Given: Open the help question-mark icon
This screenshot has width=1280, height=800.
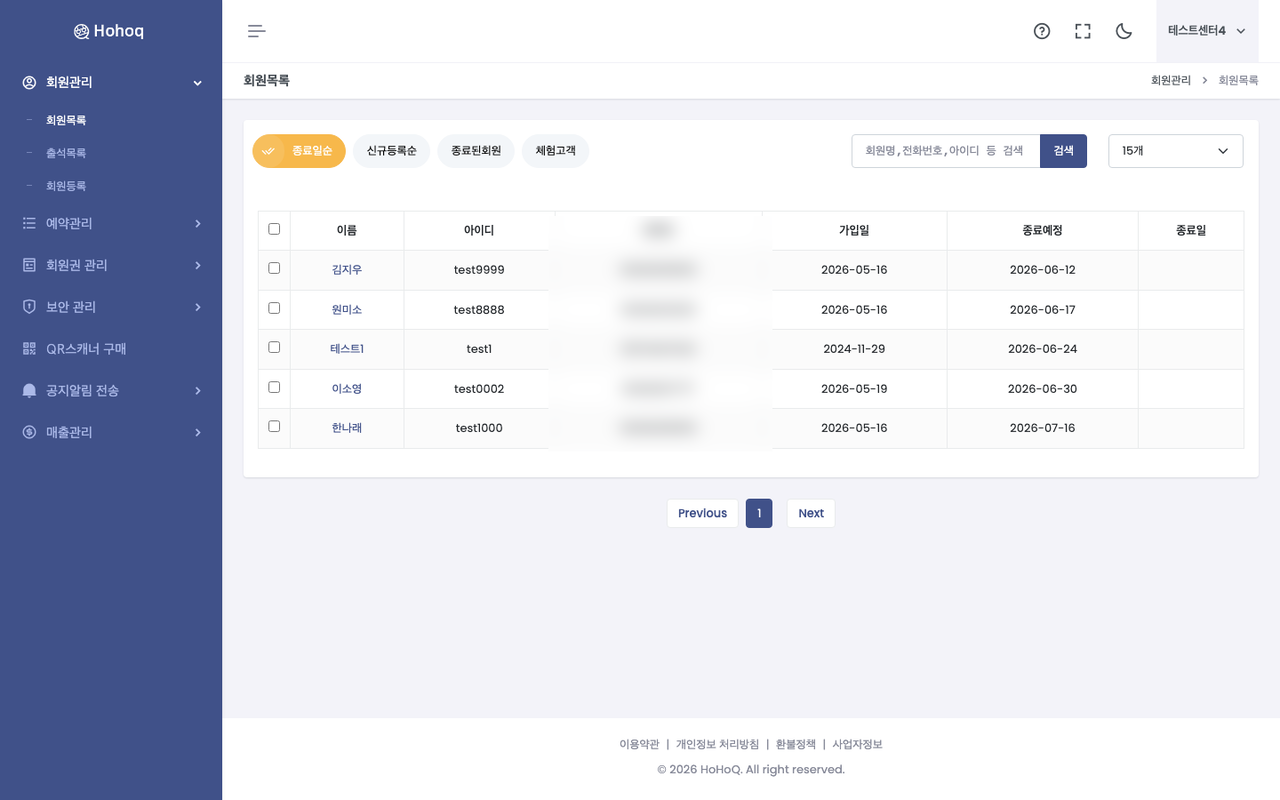Looking at the screenshot, I should click(x=1042, y=31).
